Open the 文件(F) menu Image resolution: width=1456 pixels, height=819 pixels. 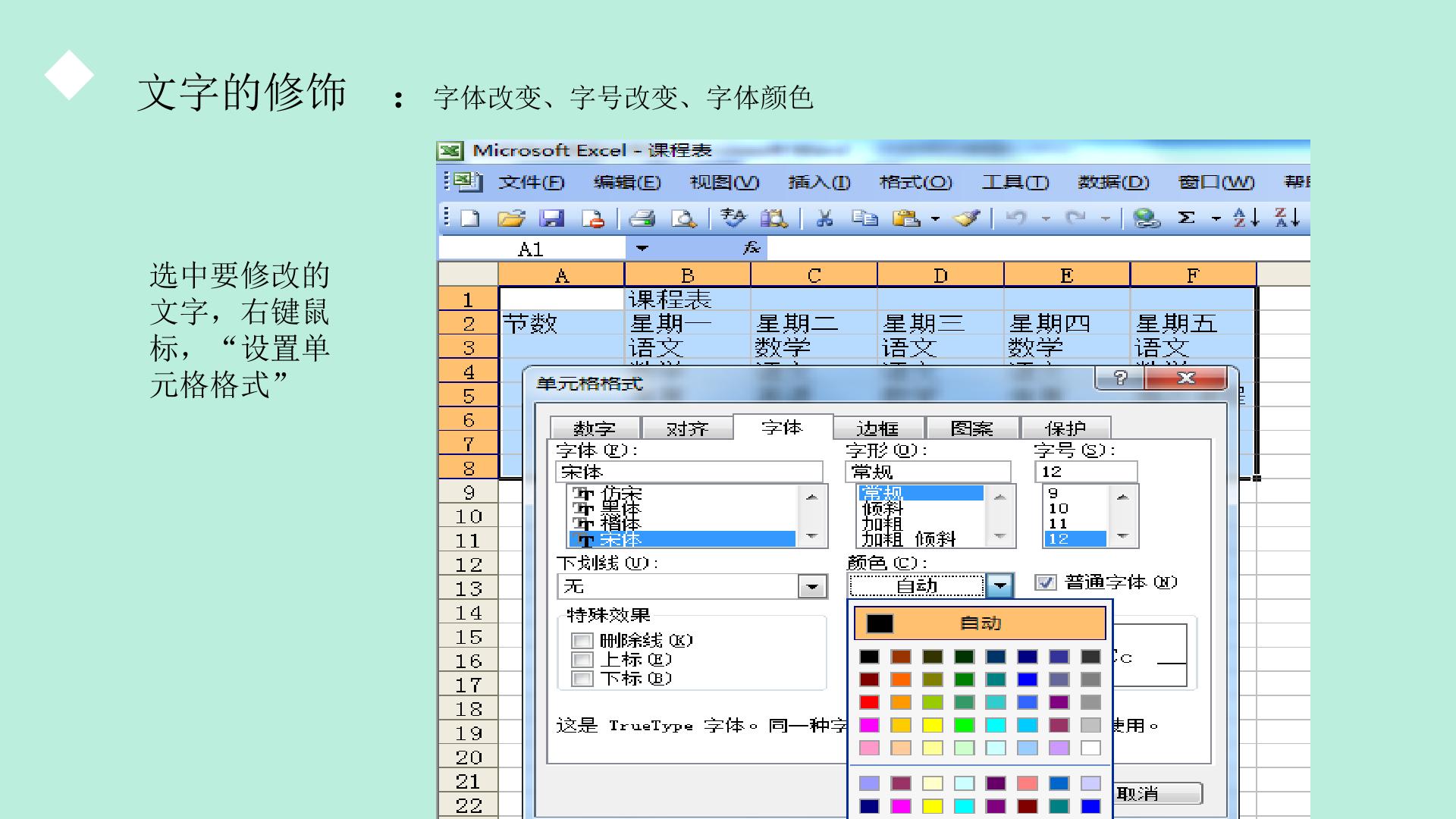532,183
